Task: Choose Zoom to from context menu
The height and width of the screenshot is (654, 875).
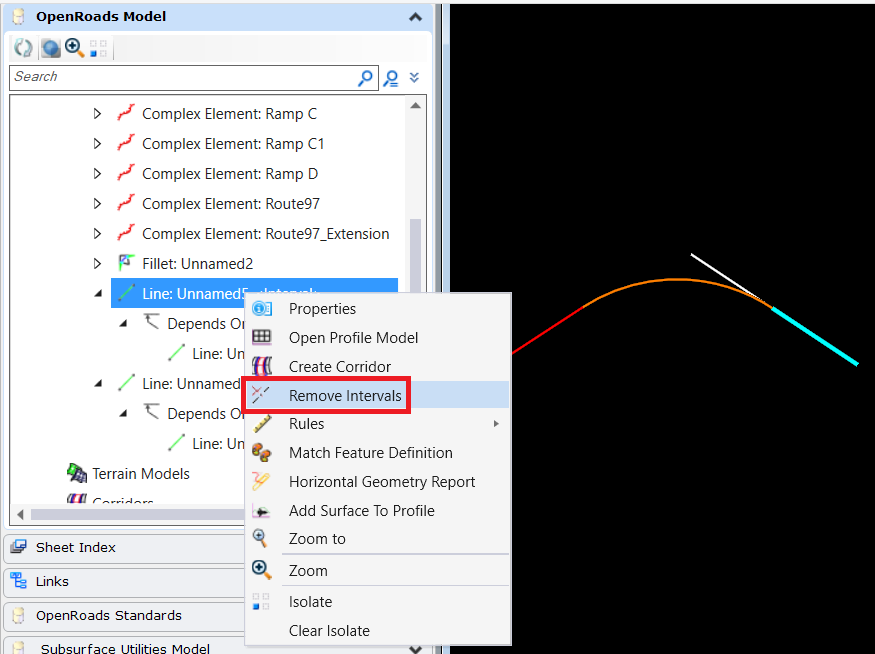Action: click(317, 539)
